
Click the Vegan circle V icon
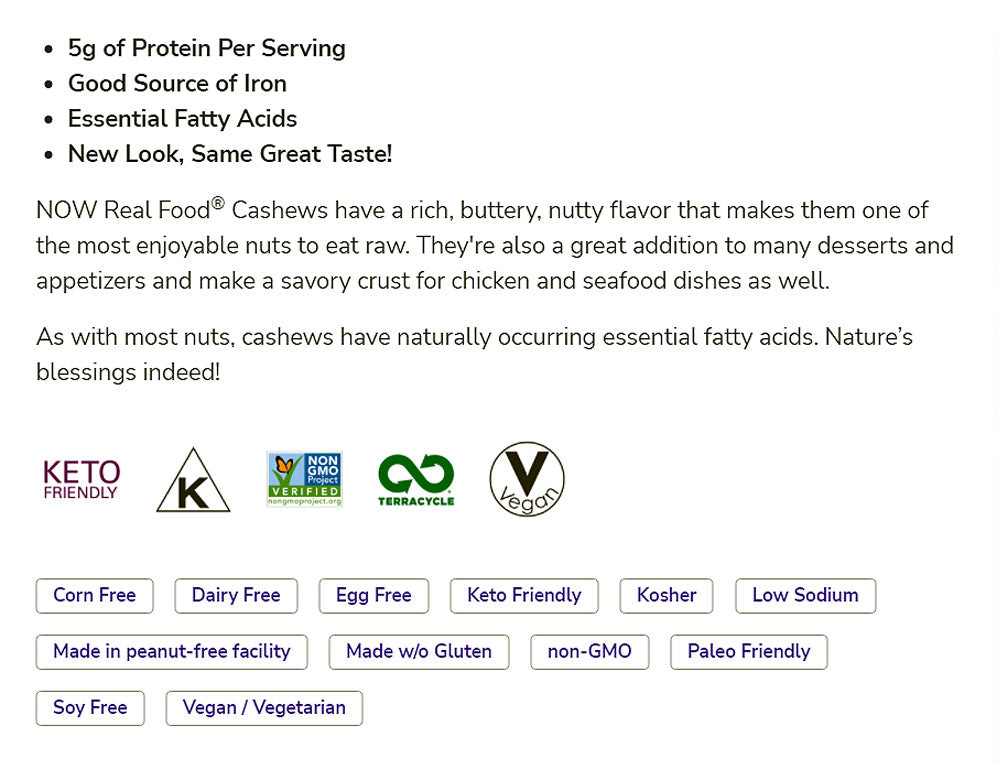pyautogui.click(x=527, y=480)
